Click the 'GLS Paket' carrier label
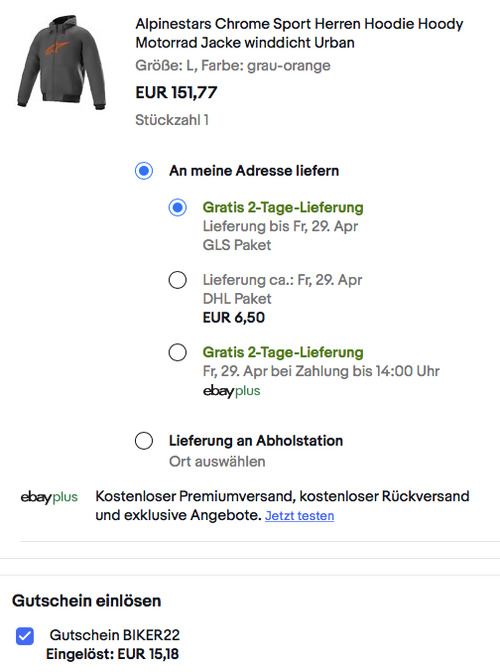This screenshot has height=672, width=500. pyautogui.click(x=237, y=245)
